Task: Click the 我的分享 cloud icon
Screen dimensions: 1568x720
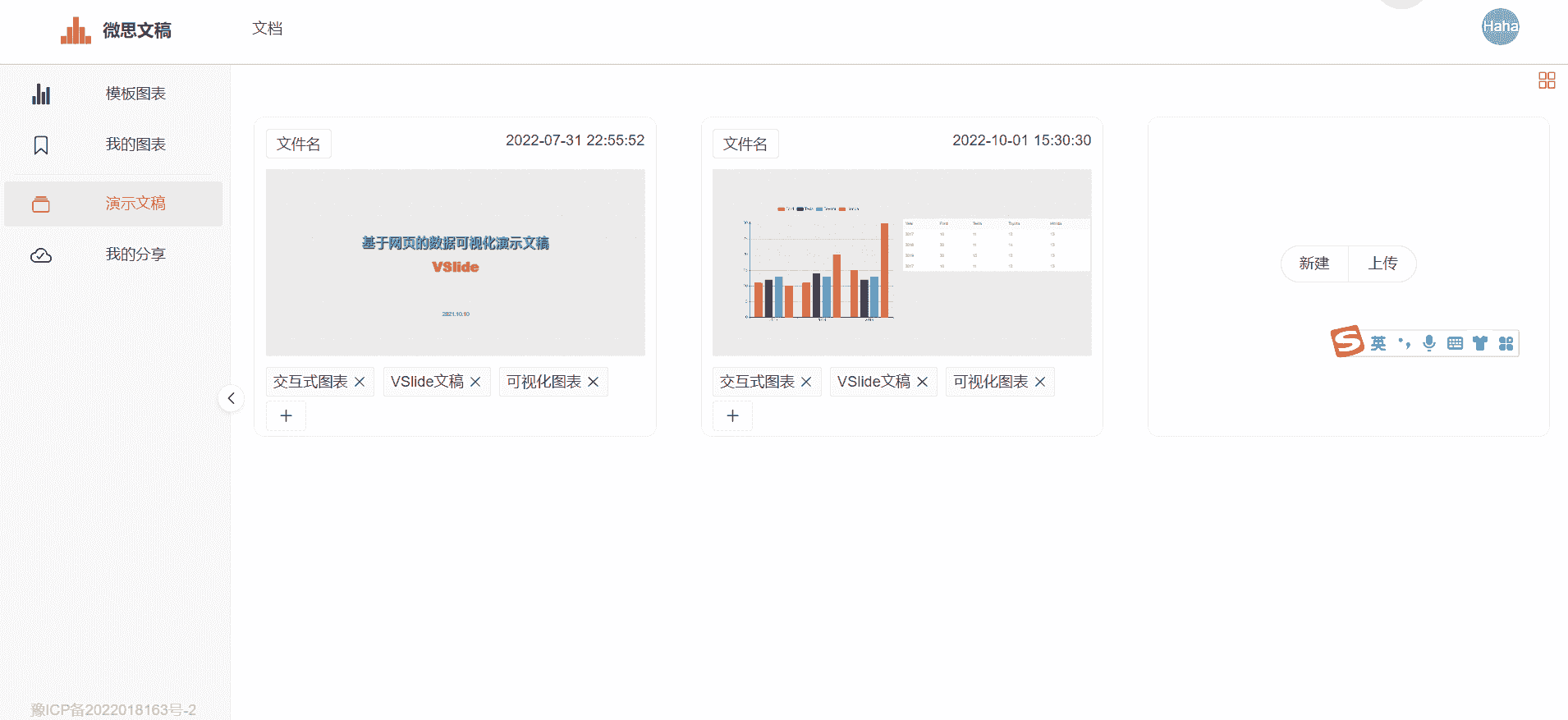Action: click(x=41, y=255)
